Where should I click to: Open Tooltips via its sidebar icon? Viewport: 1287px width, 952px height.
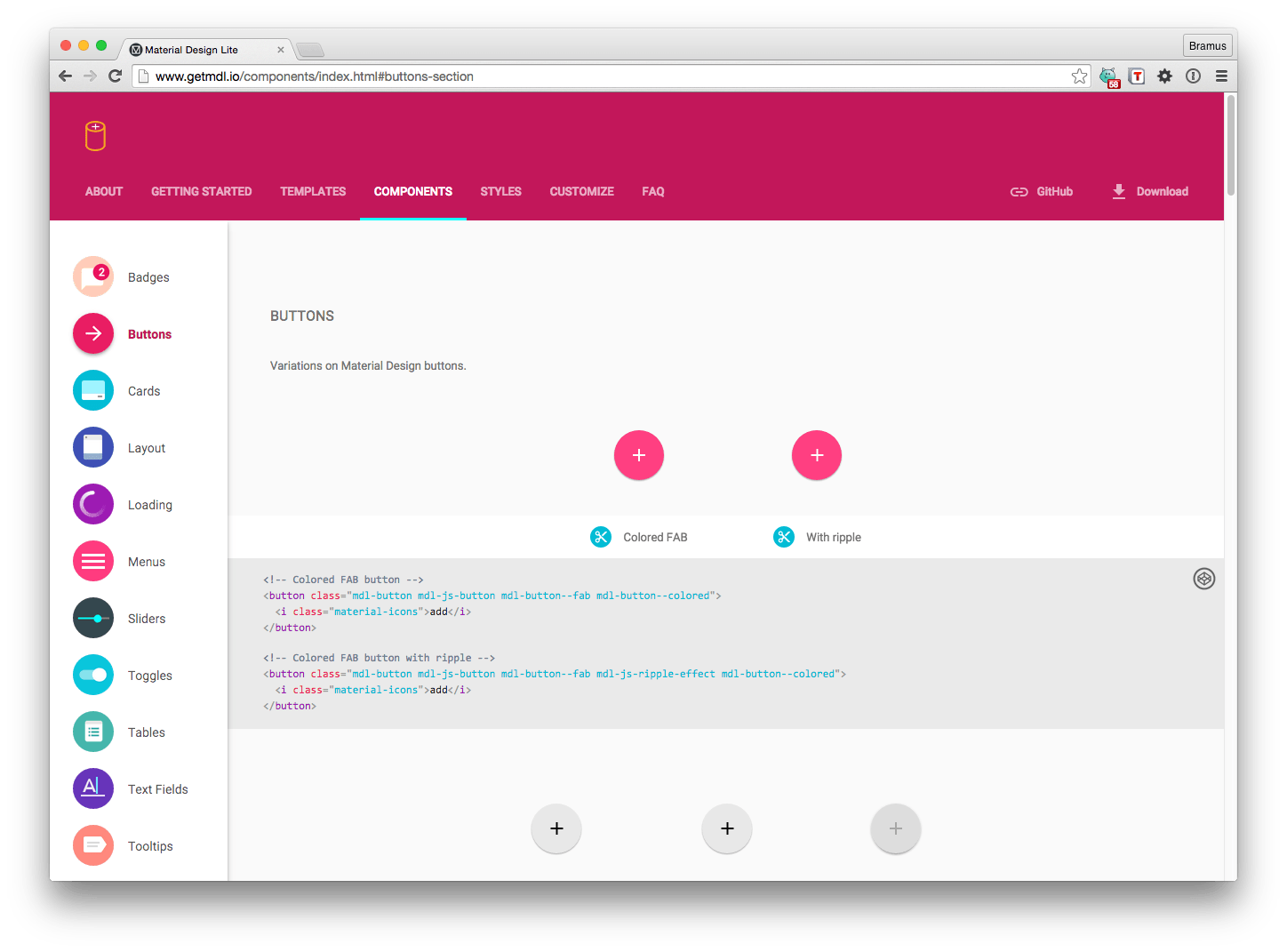92,845
